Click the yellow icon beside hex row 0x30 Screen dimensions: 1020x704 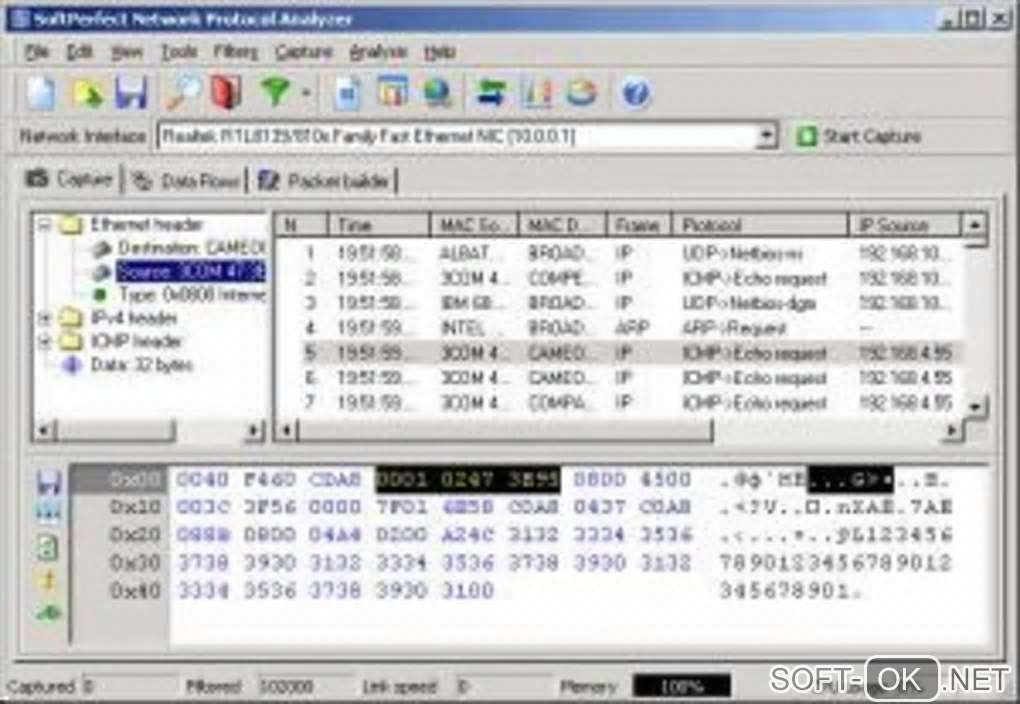pos(48,580)
